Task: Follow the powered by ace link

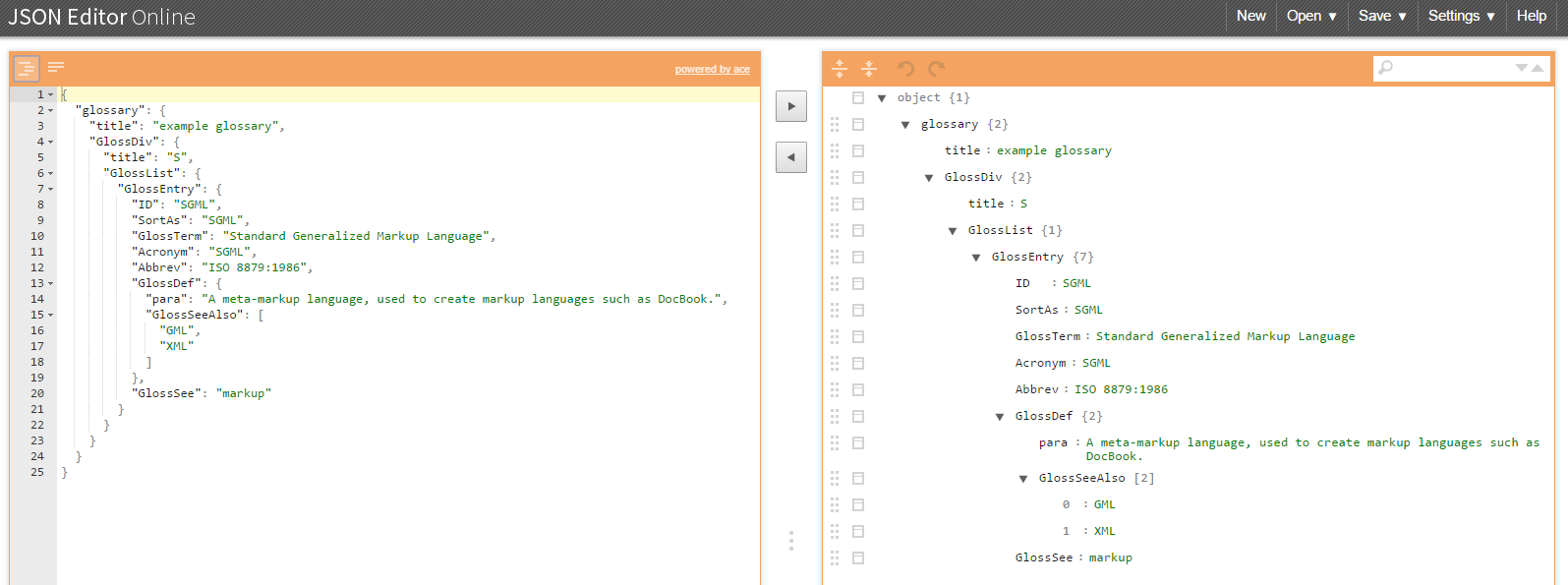Action: 713,70
